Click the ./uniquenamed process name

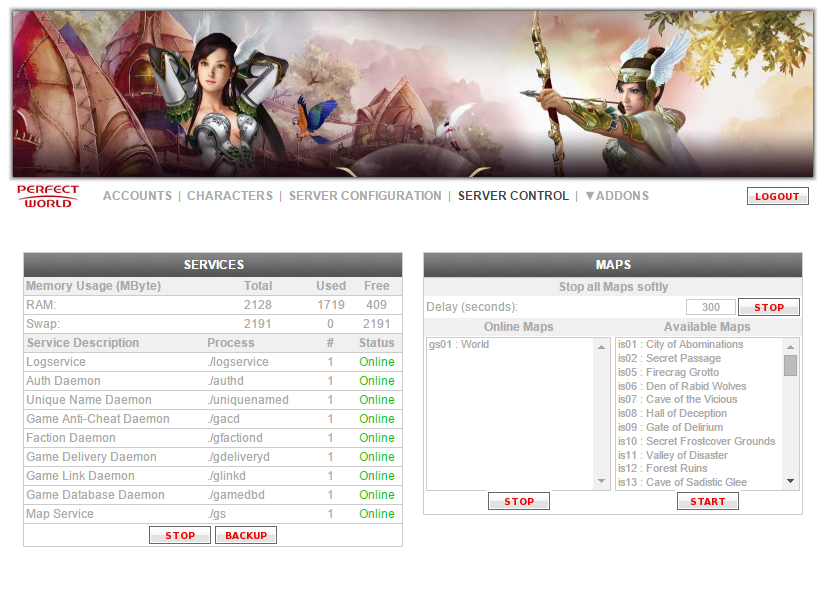coord(248,400)
